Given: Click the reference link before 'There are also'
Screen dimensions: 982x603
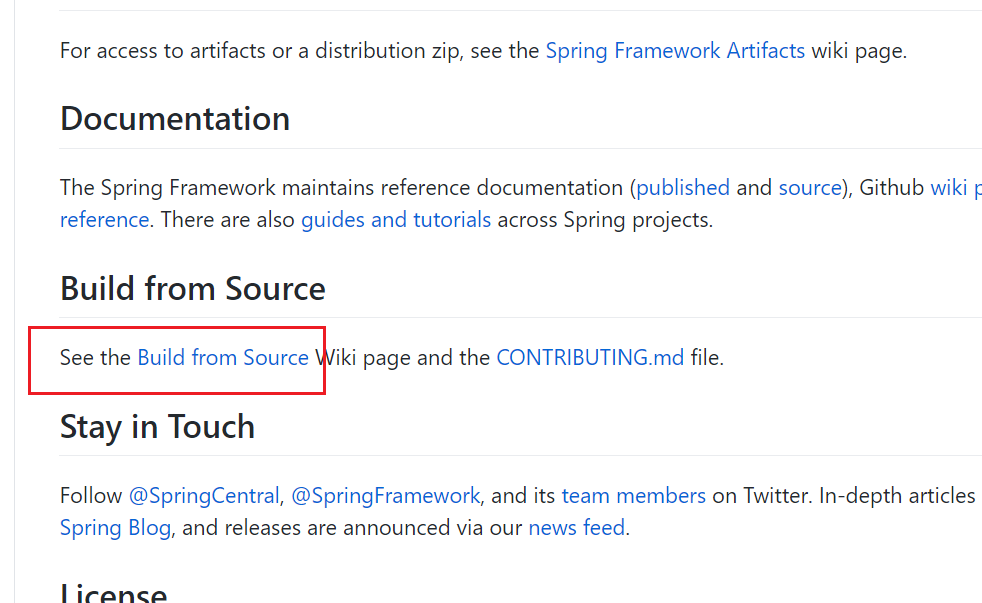Looking at the screenshot, I should point(105,220).
